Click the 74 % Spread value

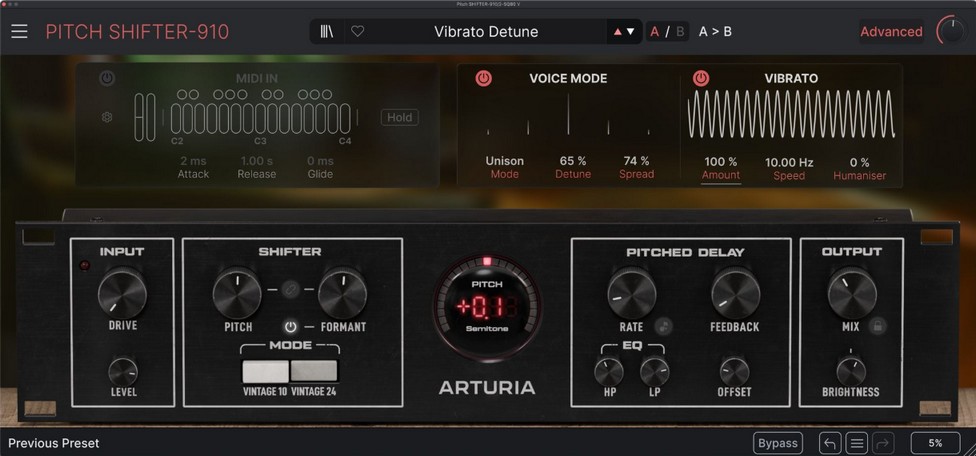[x=636, y=161]
